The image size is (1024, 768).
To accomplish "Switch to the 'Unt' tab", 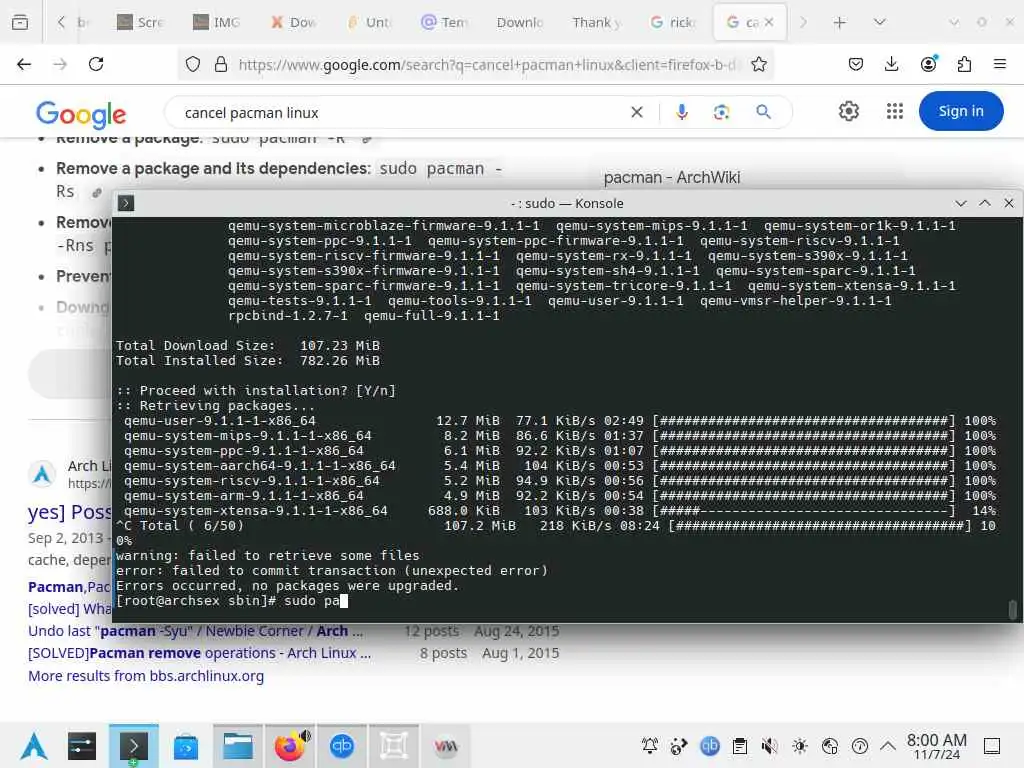I will pos(370,22).
